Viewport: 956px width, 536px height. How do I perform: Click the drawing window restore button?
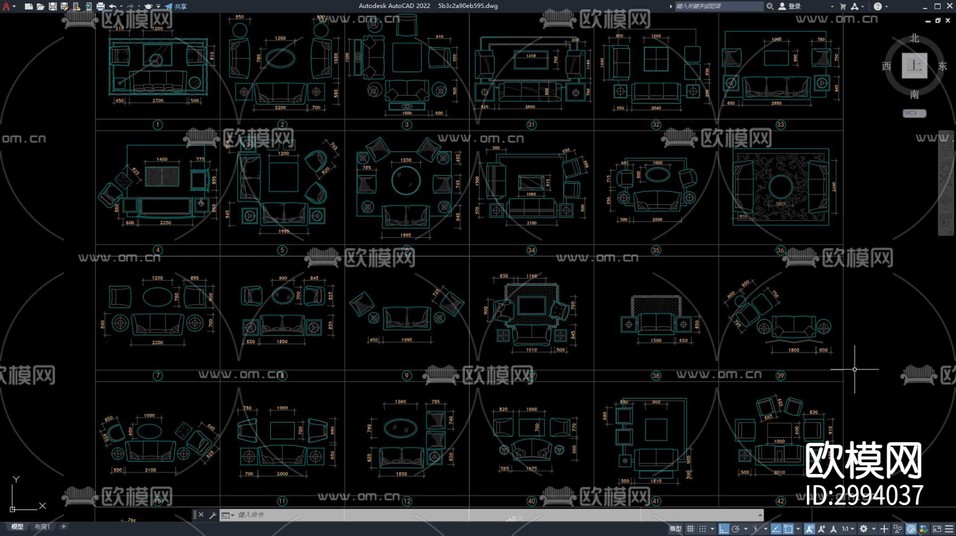click(x=938, y=20)
